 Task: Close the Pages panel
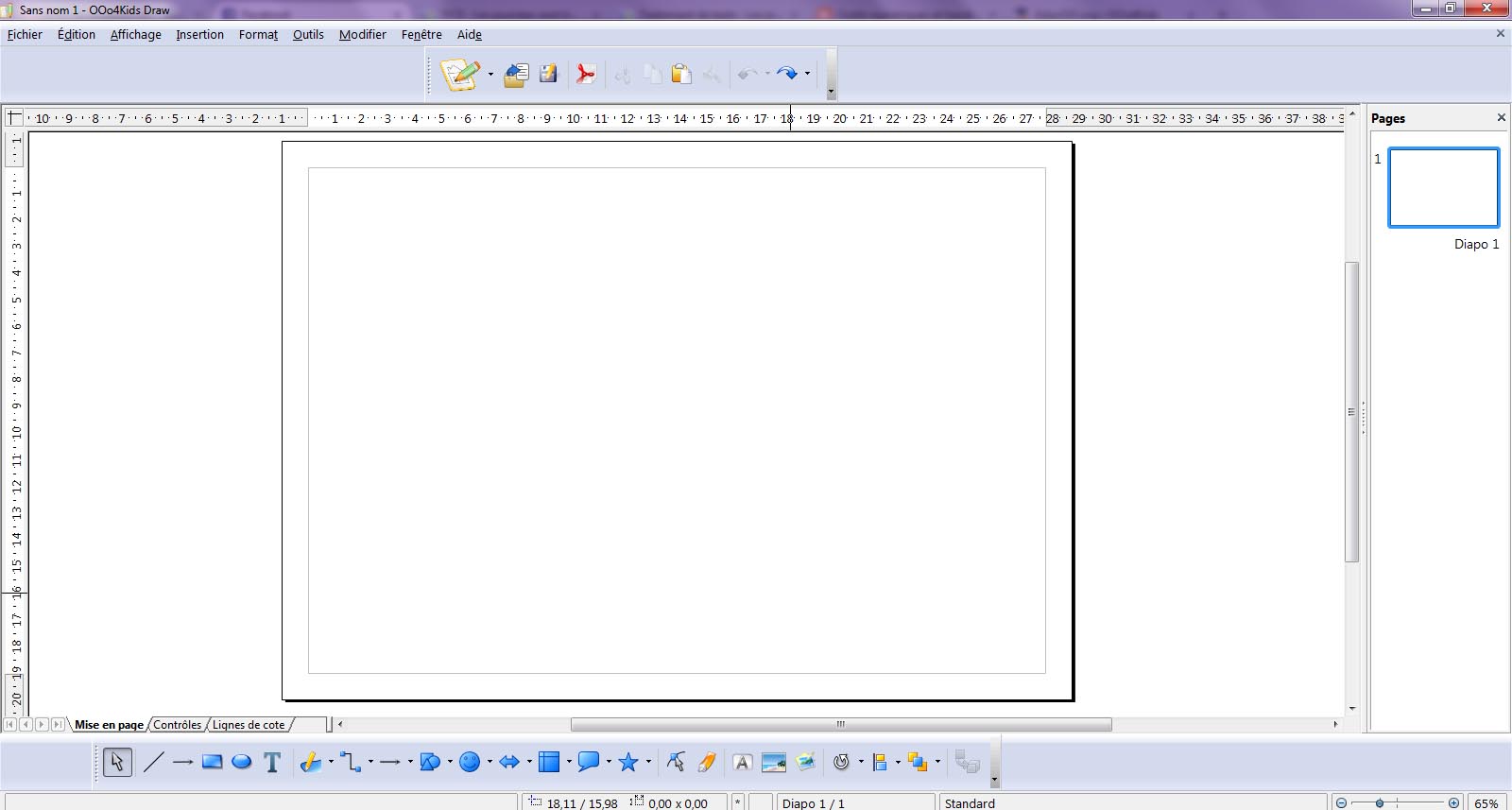[1501, 117]
